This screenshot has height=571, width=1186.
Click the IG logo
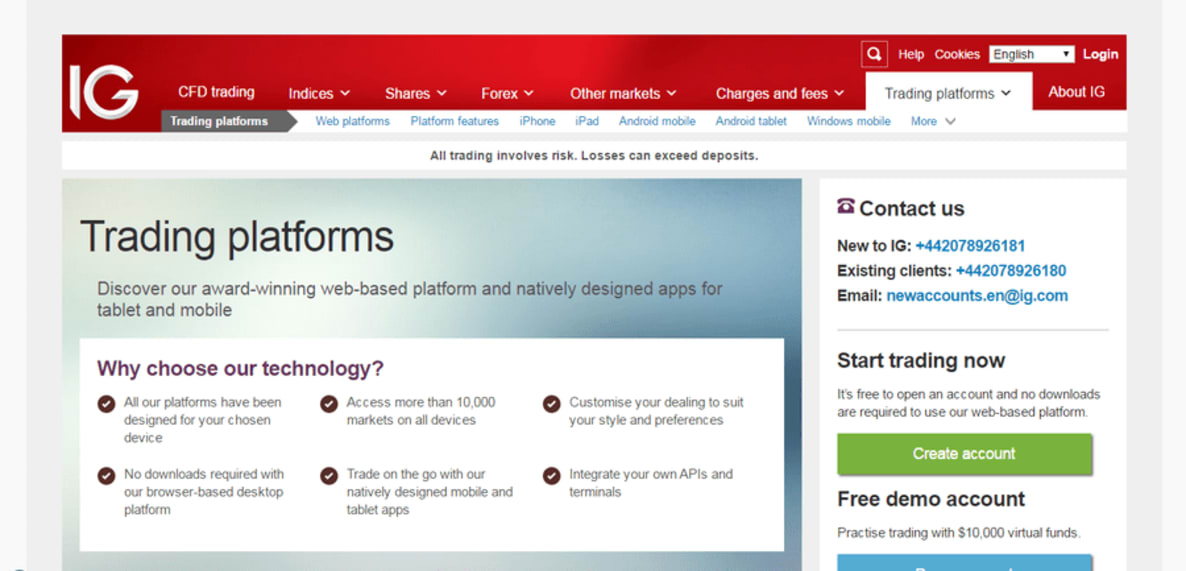(x=104, y=92)
